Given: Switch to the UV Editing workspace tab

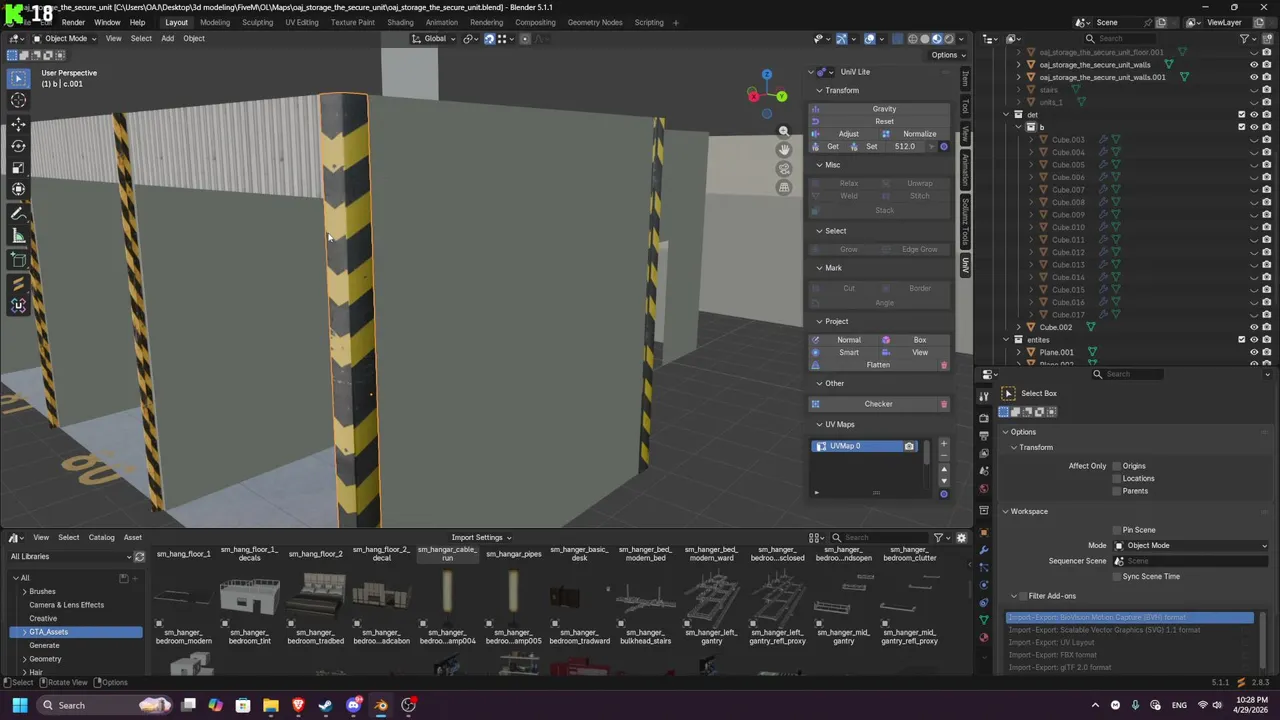Looking at the screenshot, I should pos(301,22).
